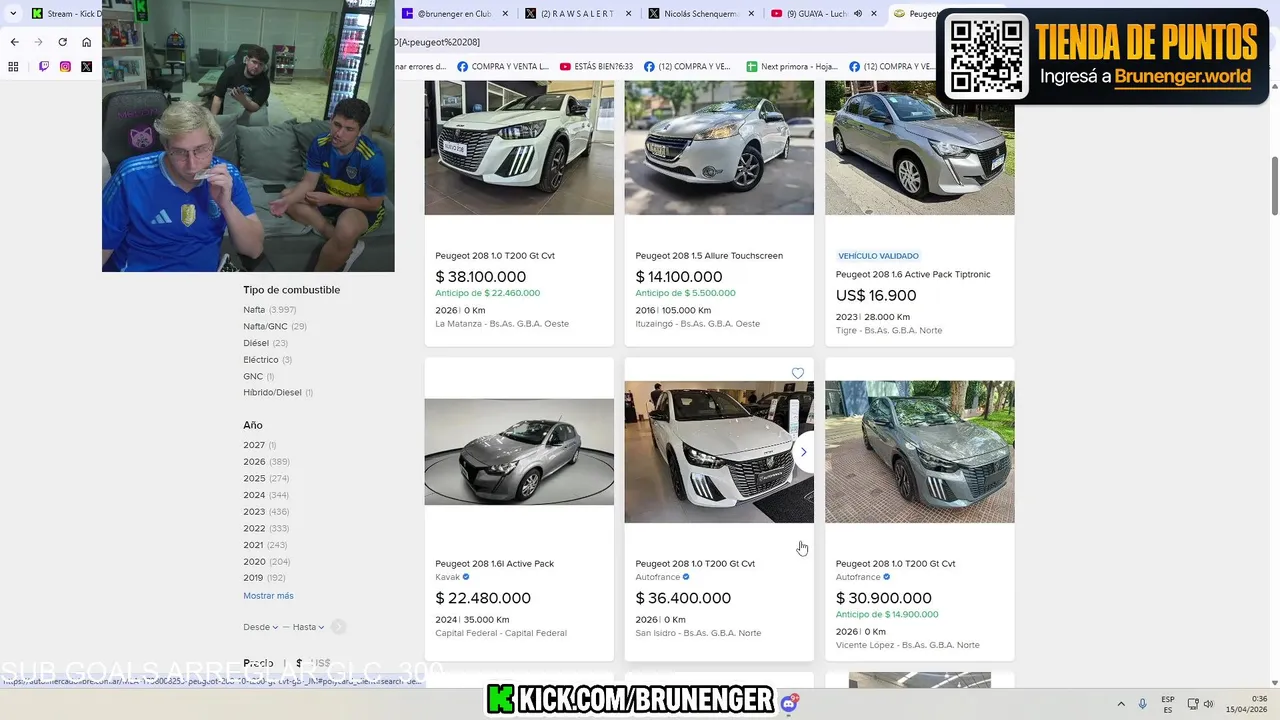Filter by year 2023
The width and height of the screenshot is (1280, 720).
tap(266, 512)
